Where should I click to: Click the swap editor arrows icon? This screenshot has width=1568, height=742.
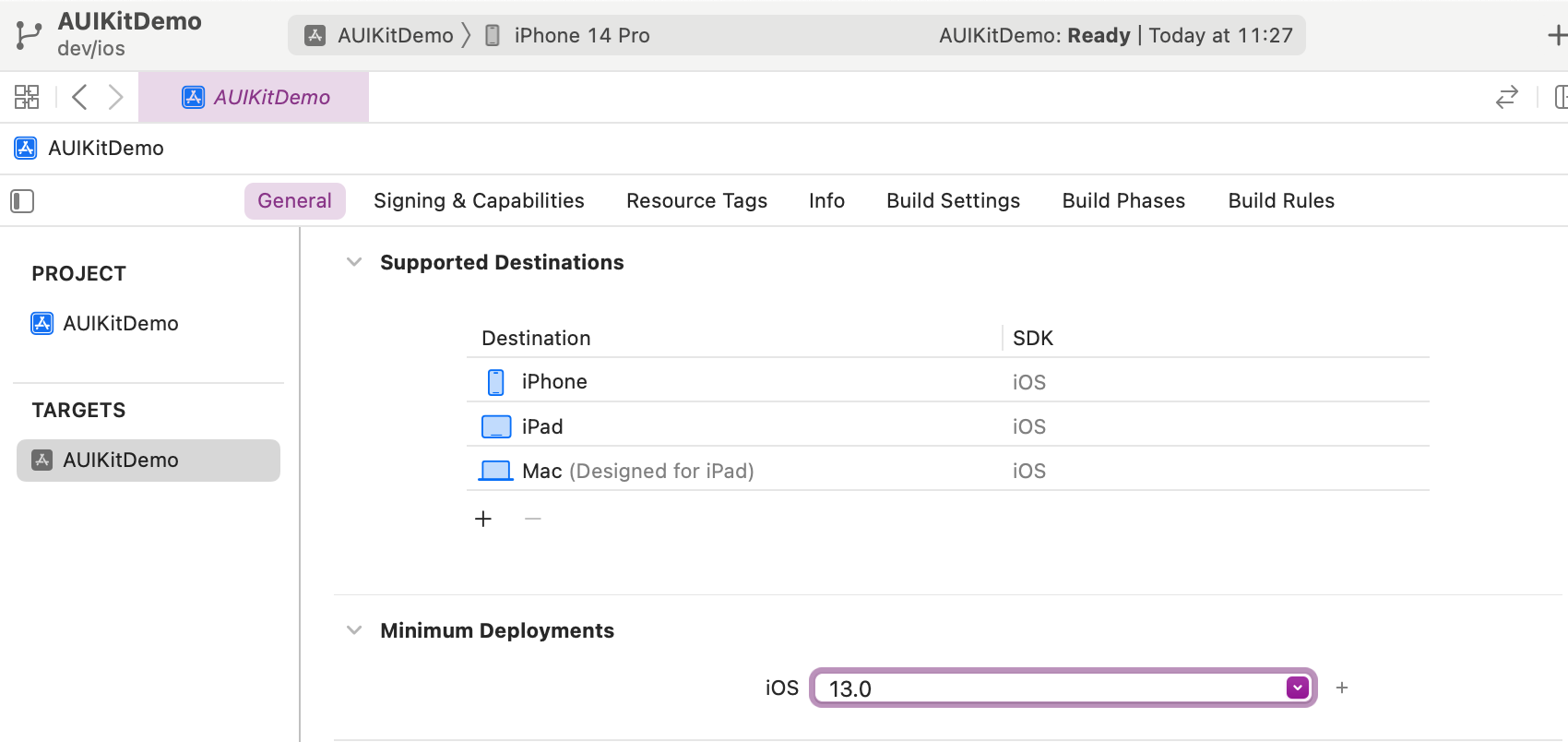[x=1506, y=97]
